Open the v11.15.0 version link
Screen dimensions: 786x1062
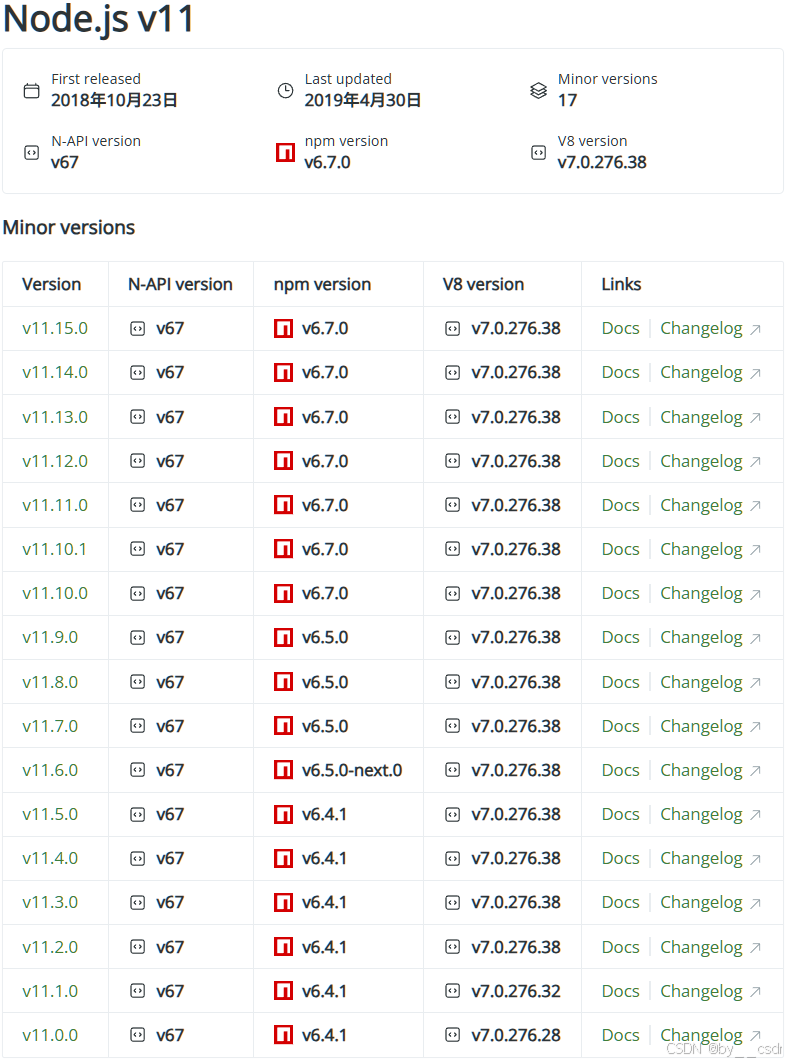[55, 328]
